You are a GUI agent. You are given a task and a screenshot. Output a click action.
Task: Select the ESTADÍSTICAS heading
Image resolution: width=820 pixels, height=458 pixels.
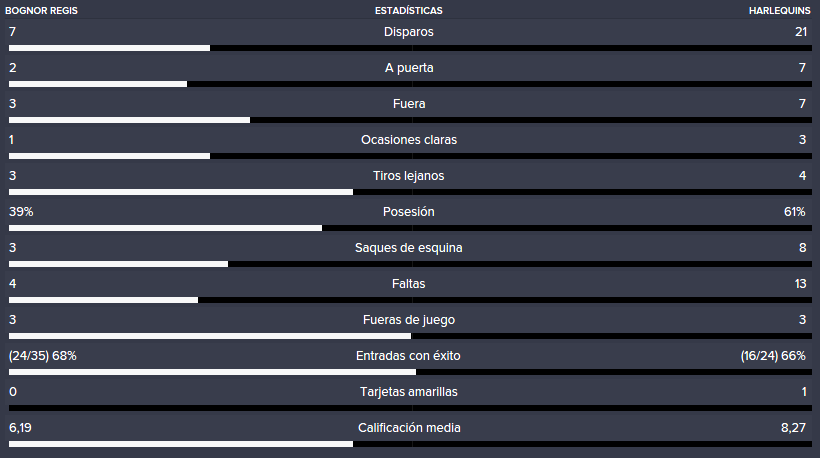[x=408, y=10]
